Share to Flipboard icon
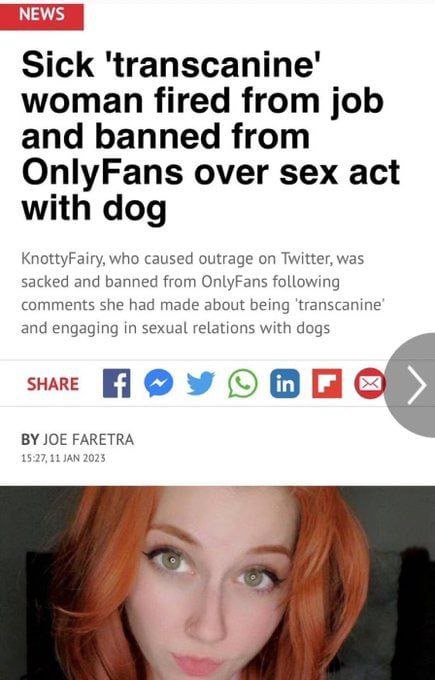Viewport: 435px width, 680px height. pos(327,384)
